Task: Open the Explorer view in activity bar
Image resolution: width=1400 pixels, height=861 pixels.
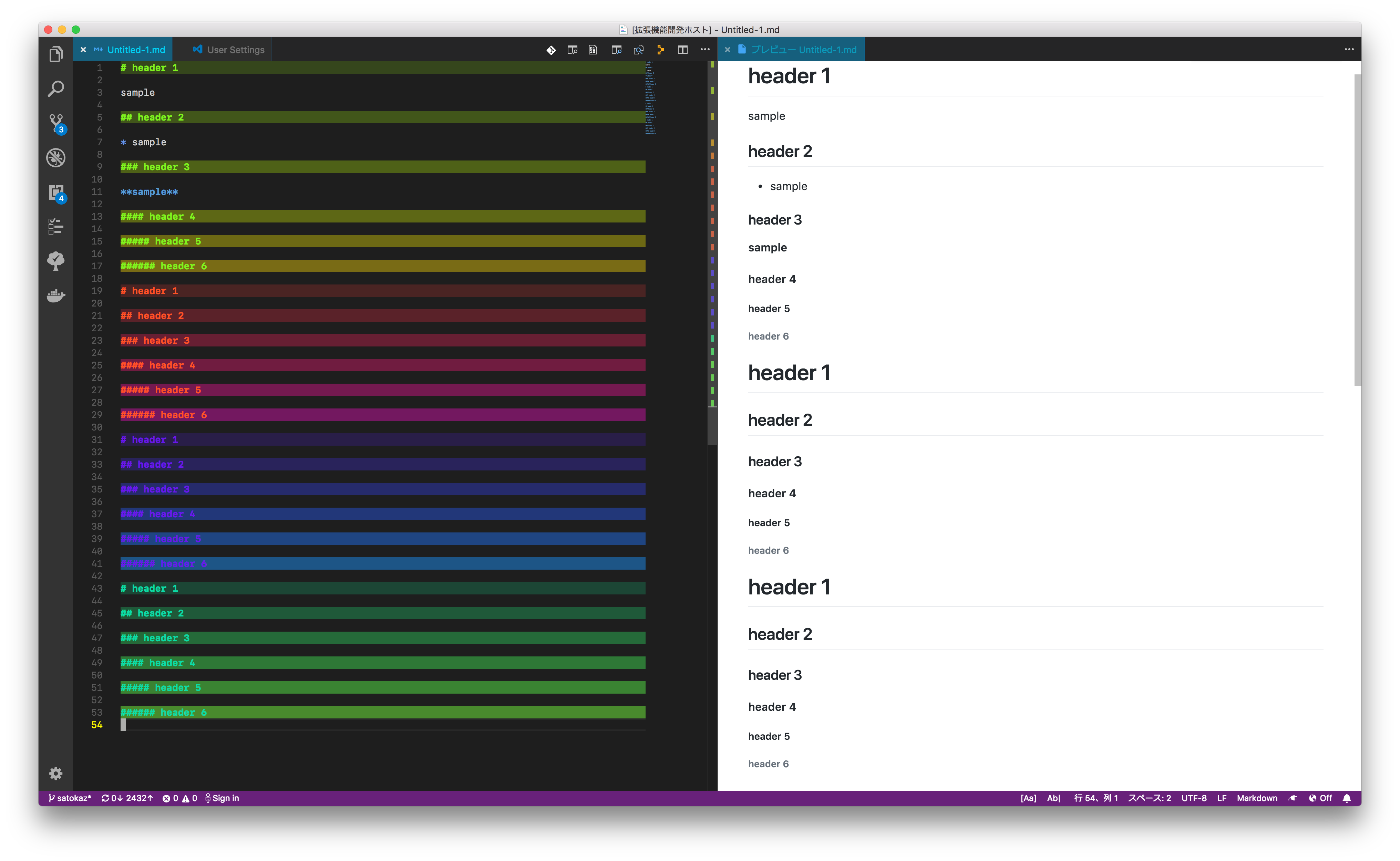Action: pyautogui.click(x=55, y=55)
